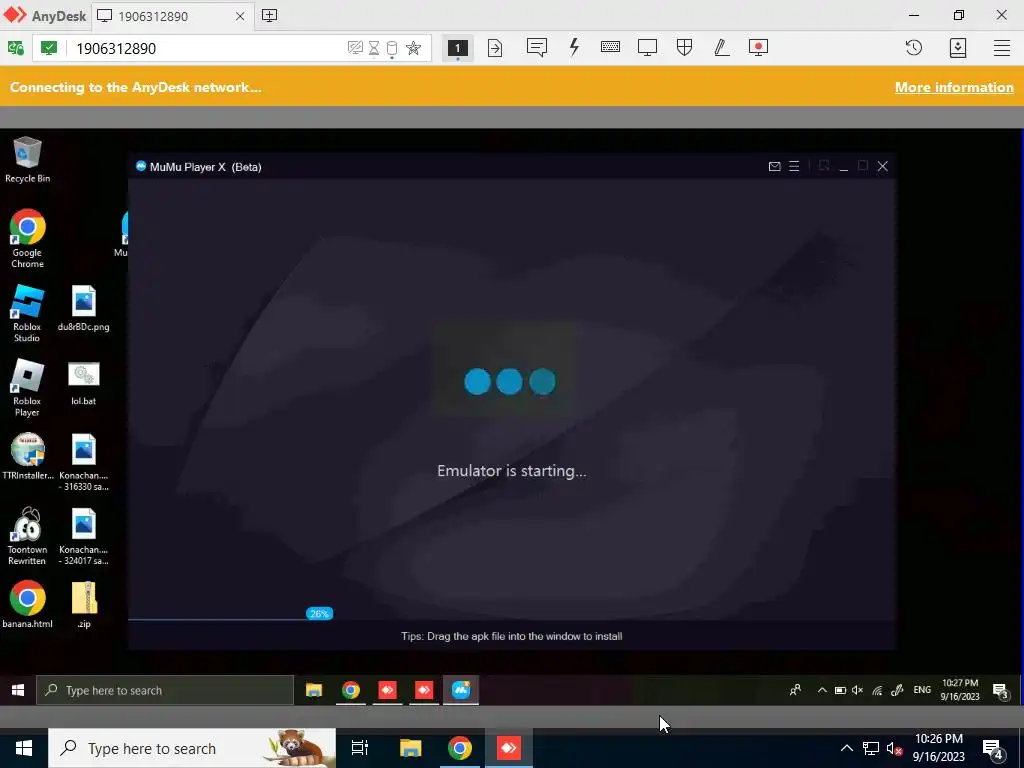
Task: Open the local Windows Start button
Action: 24,748
